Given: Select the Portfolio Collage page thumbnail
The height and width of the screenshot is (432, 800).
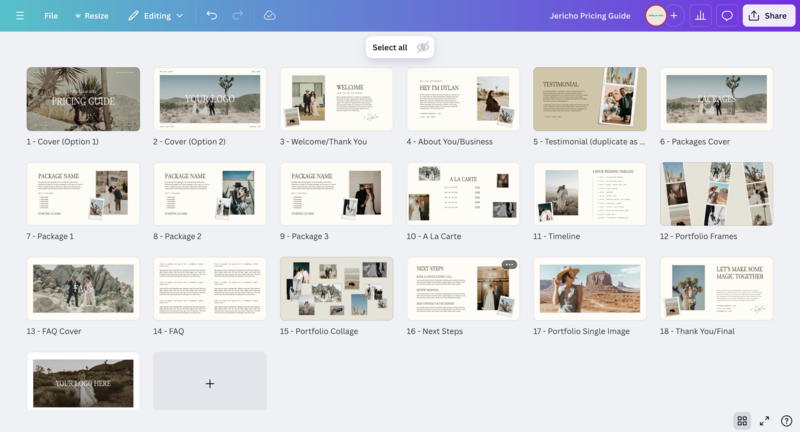Looking at the screenshot, I should 336,289.
